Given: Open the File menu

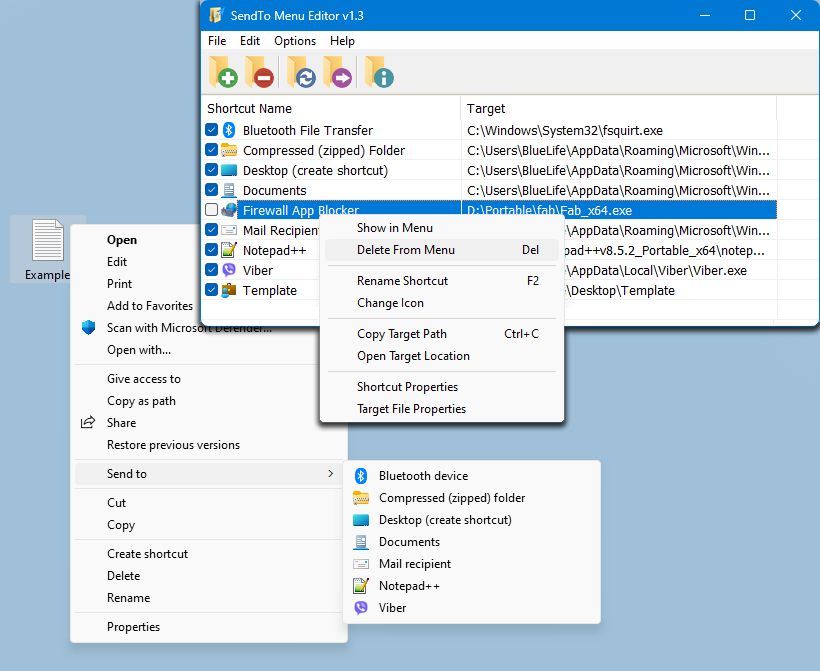Looking at the screenshot, I should [x=217, y=41].
